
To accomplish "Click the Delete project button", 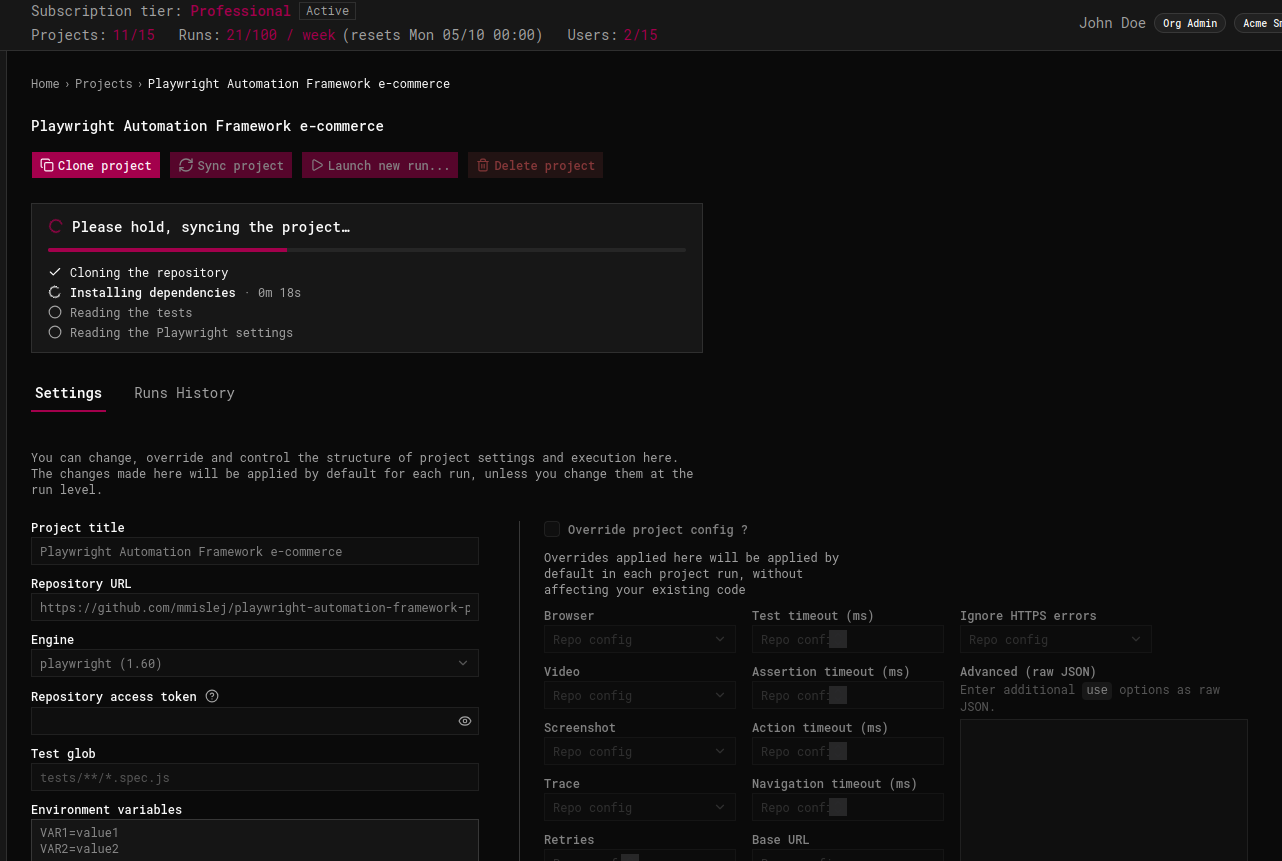I will pyautogui.click(x=535, y=165).
